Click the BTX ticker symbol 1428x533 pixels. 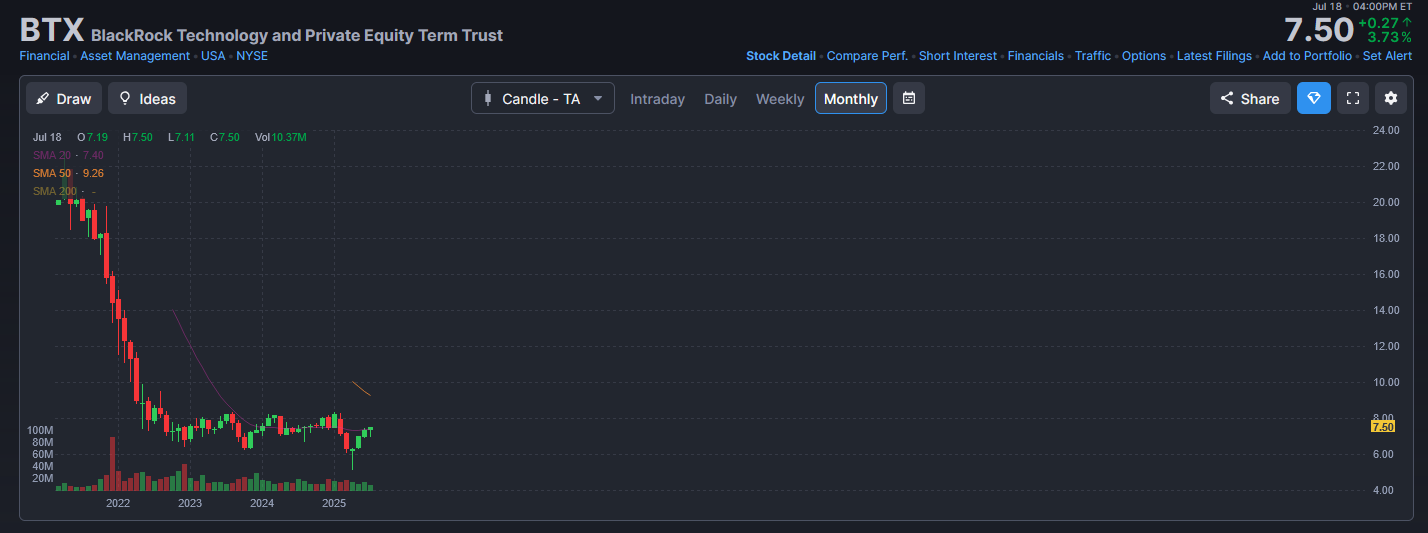[51, 30]
